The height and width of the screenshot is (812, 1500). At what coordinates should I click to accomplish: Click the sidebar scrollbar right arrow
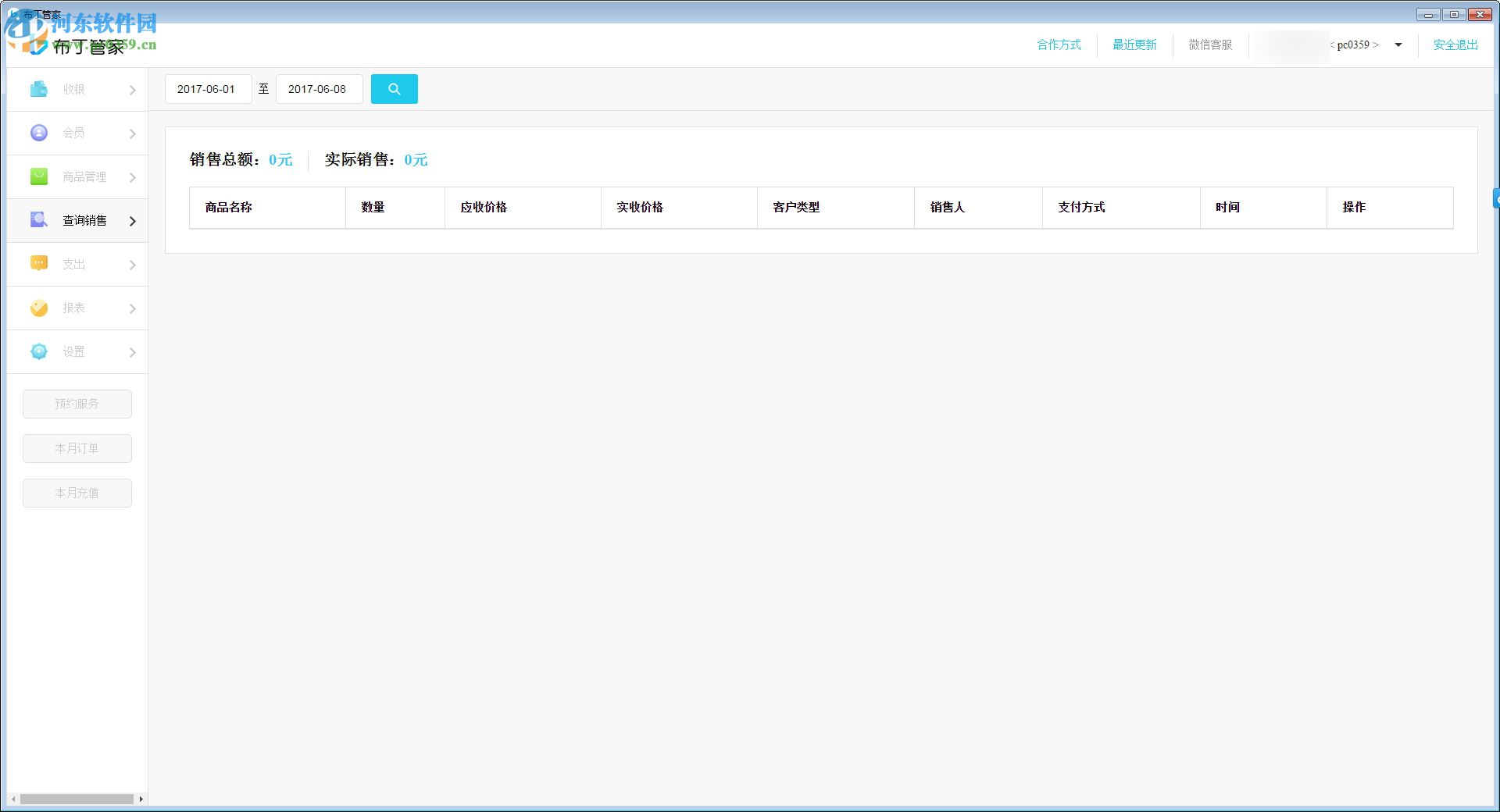coord(141,799)
